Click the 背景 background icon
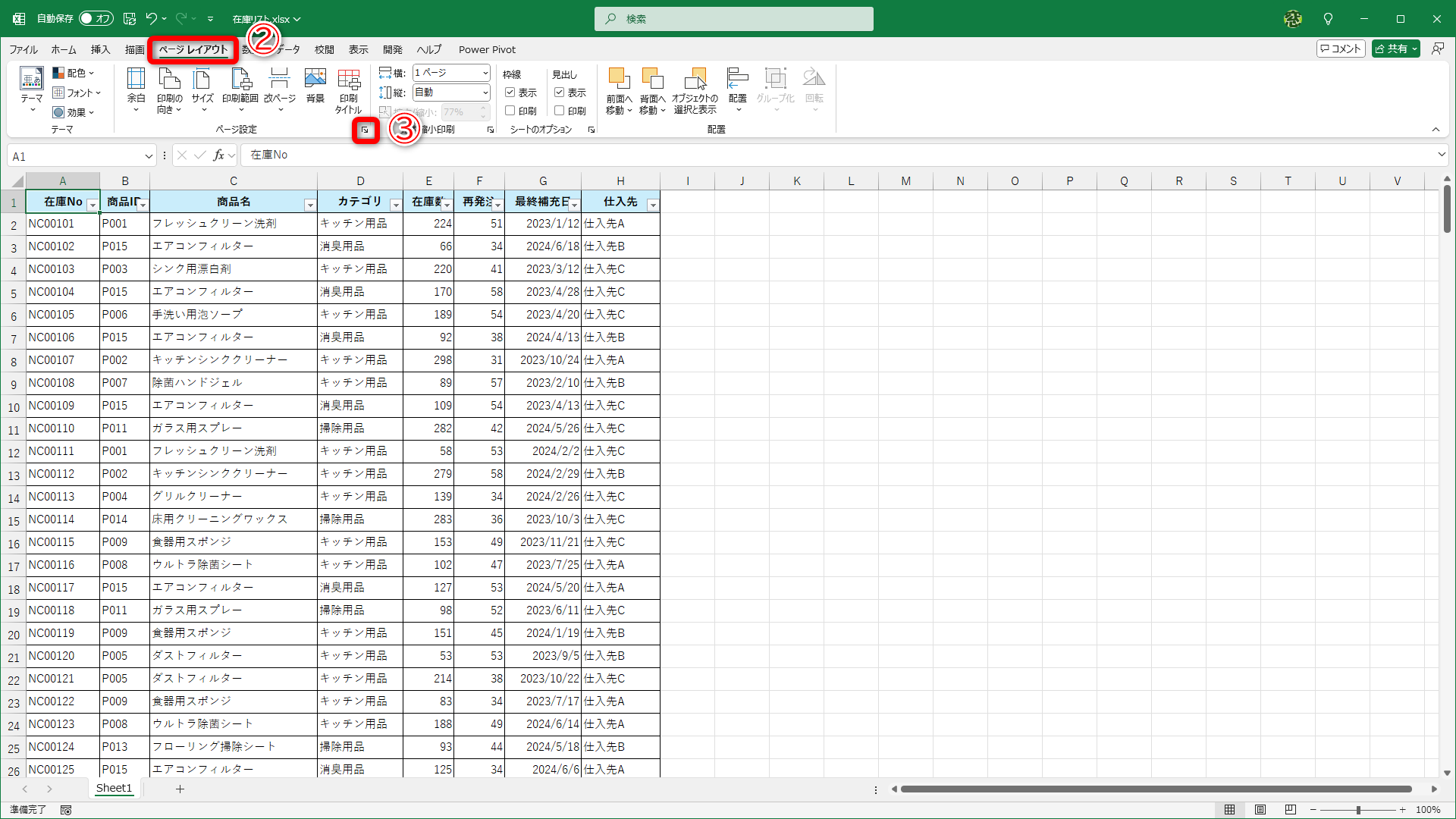 [315, 80]
